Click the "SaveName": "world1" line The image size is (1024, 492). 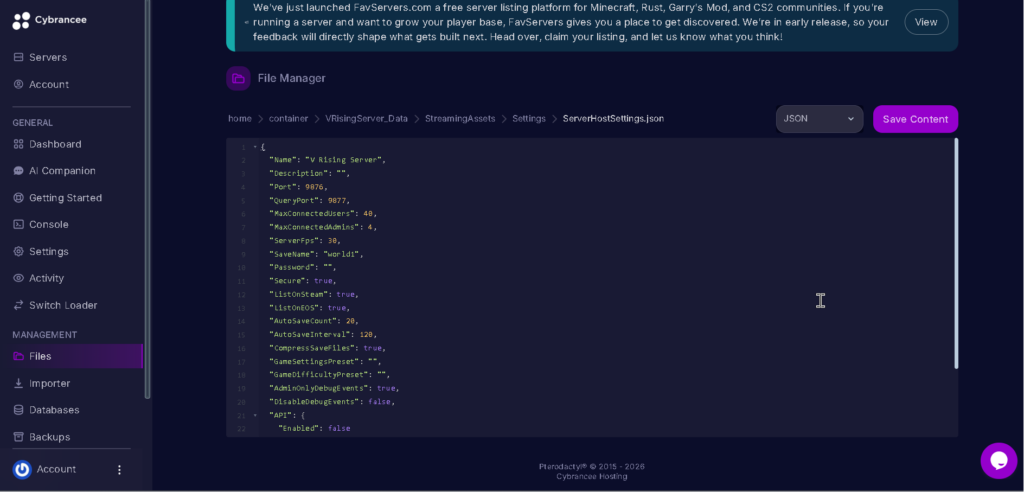tap(316, 254)
